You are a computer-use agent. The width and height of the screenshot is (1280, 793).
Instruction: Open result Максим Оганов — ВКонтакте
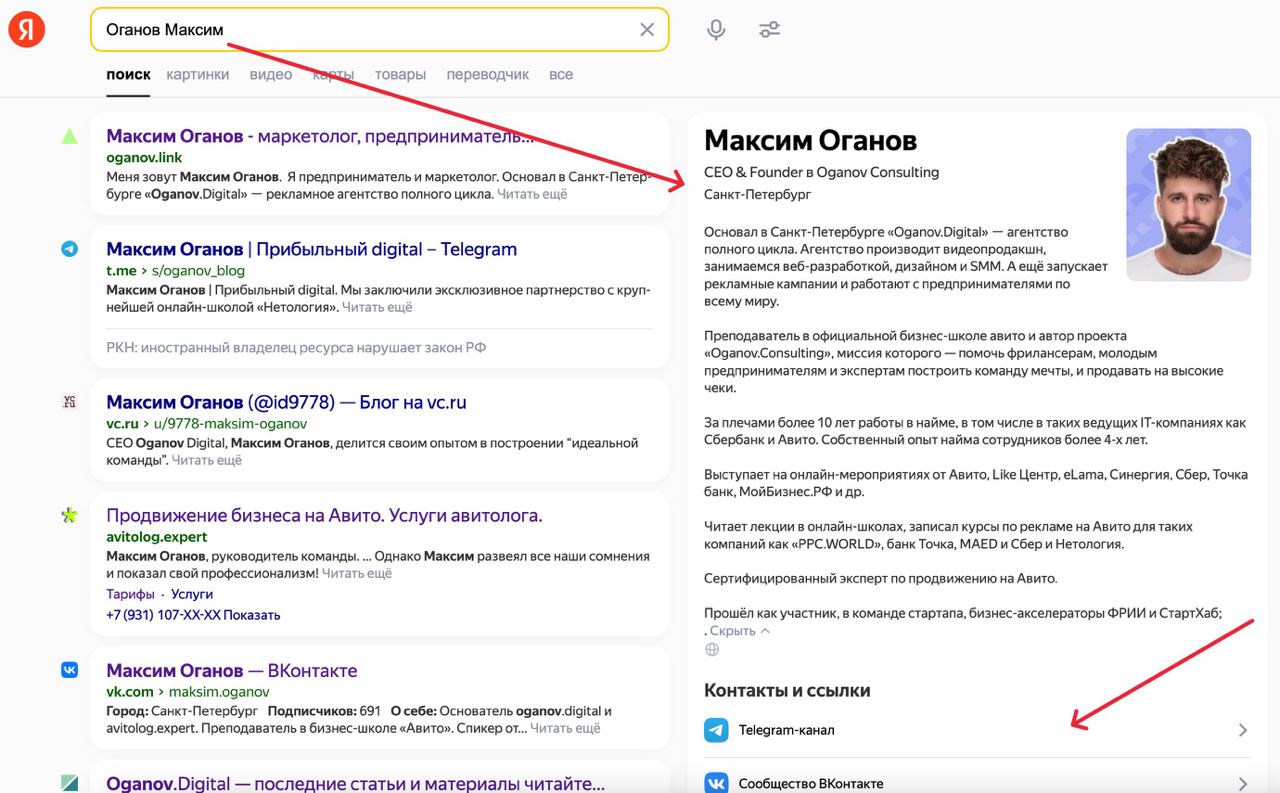tap(232, 670)
